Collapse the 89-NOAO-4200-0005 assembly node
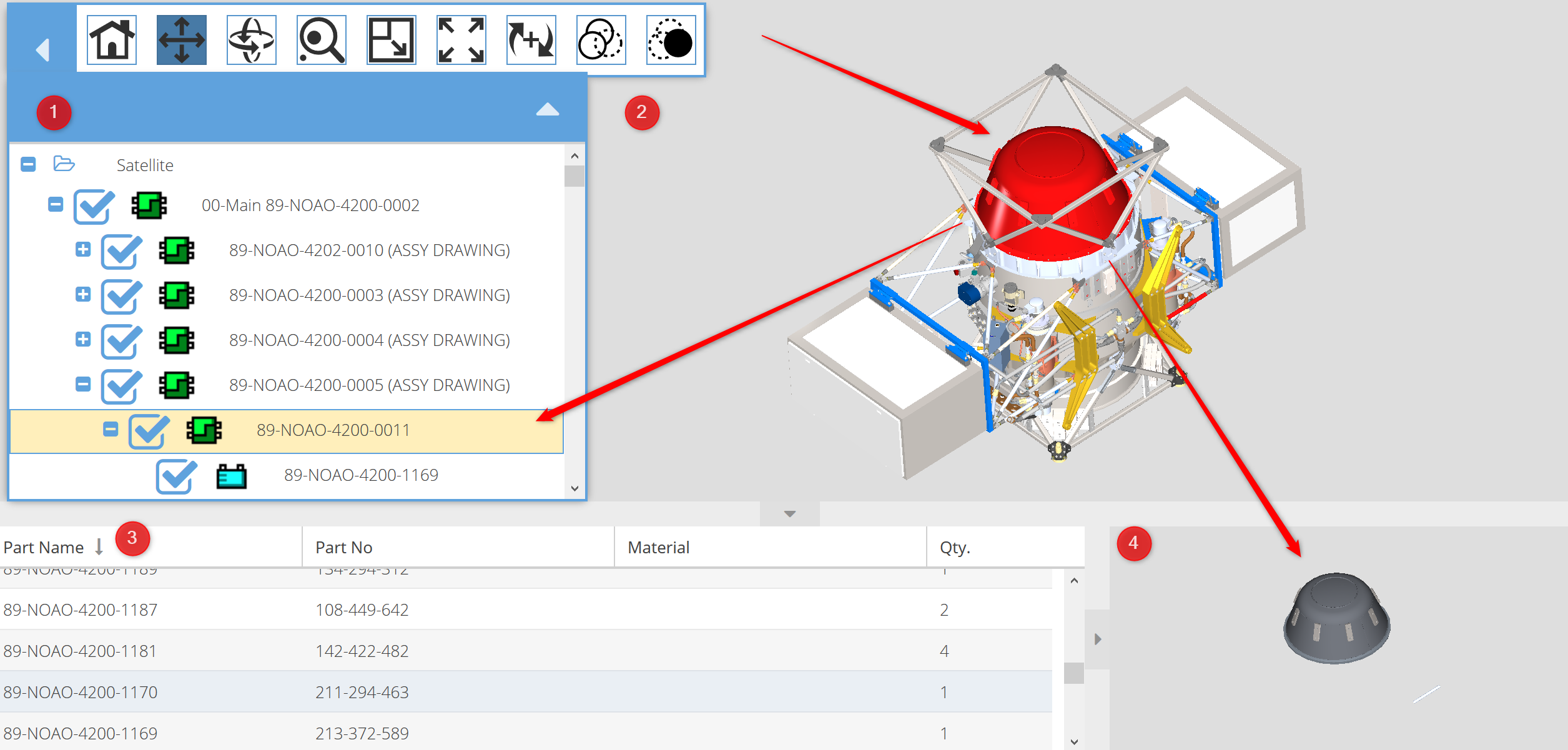The image size is (1568, 750). pos(83,384)
